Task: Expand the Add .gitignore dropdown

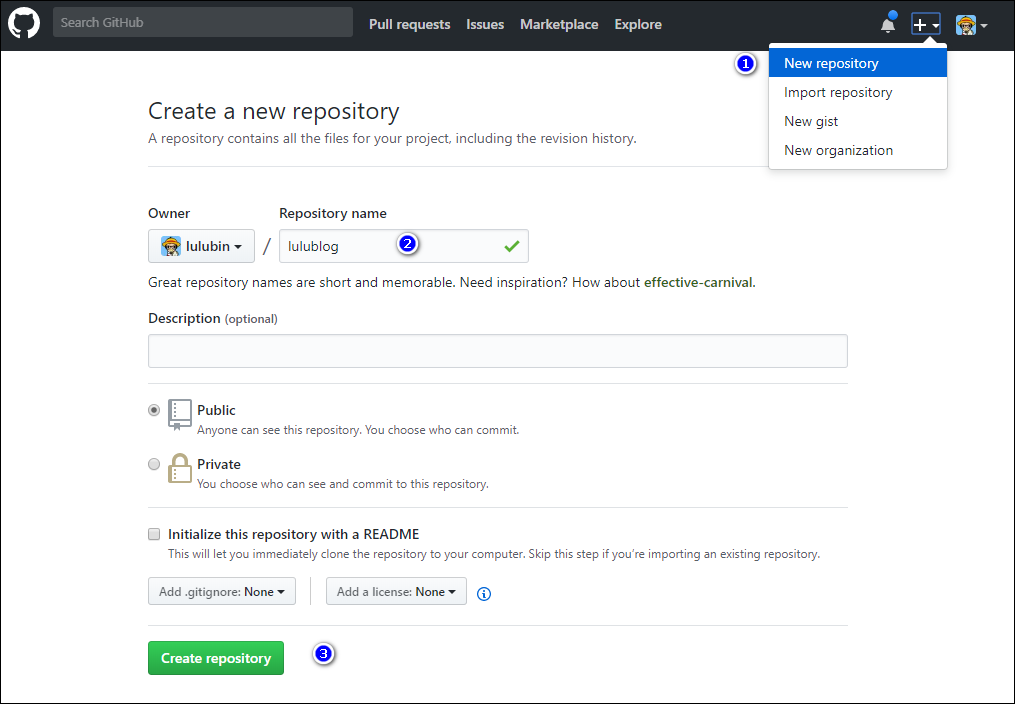Action: pyautogui.click(x=222, y=591)
